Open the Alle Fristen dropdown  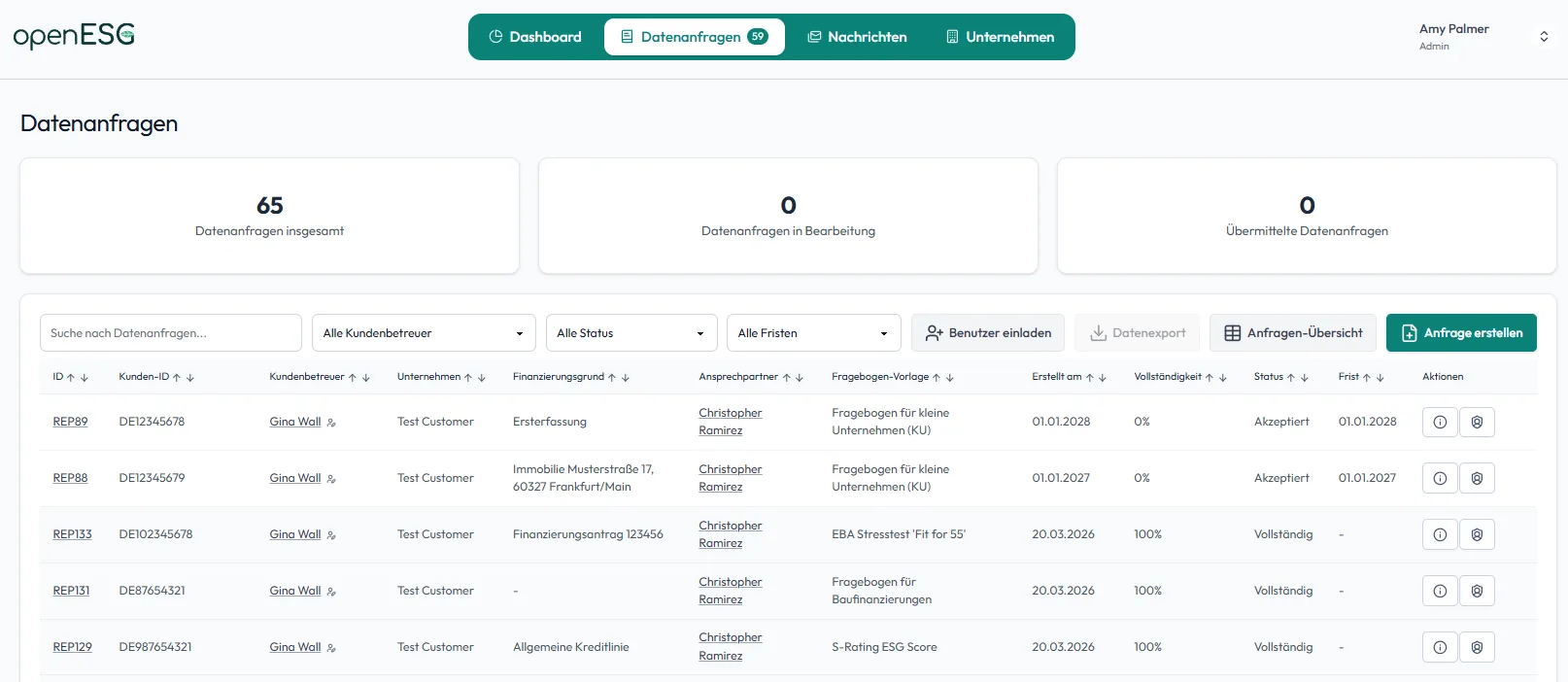tap(813, 333)
